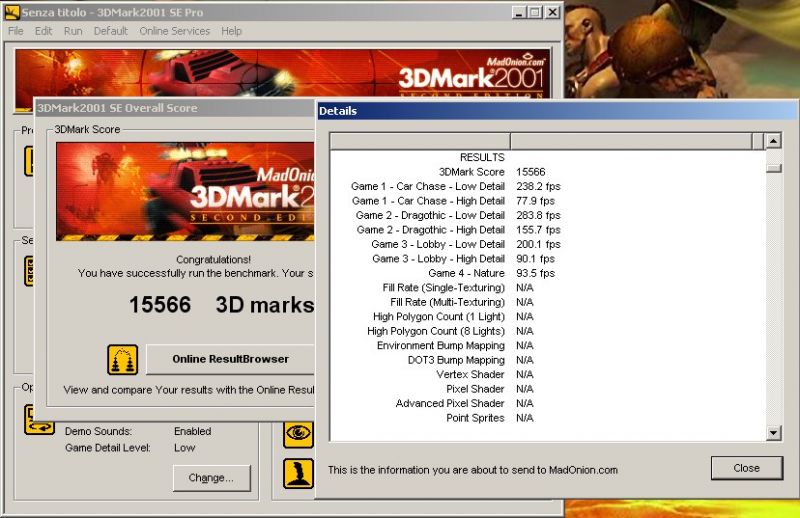Open the Default menu
Screen dimensions: 800x518
pyautogui.click(x=111, y=31)
